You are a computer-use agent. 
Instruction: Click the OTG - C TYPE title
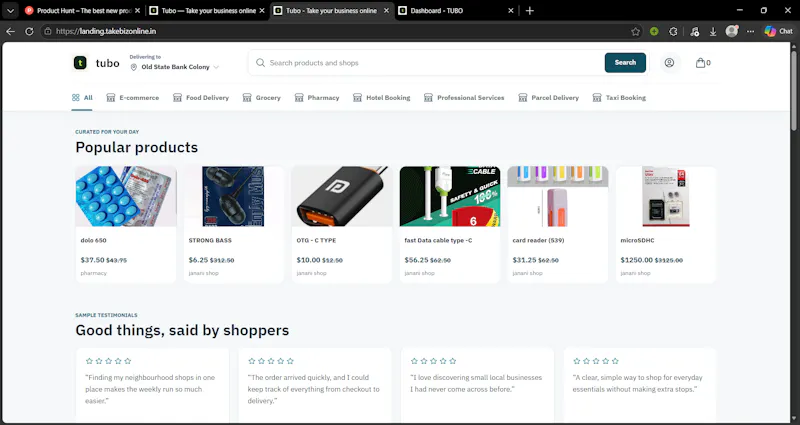tap(316, 240)
